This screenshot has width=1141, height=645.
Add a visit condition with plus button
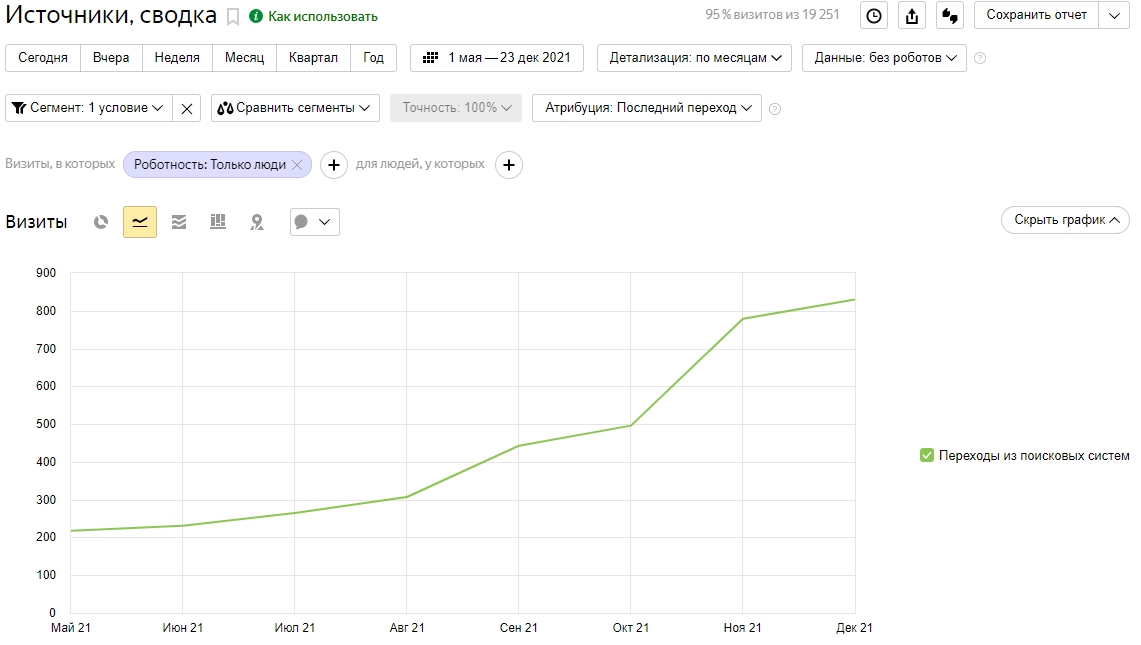[334, 165]
